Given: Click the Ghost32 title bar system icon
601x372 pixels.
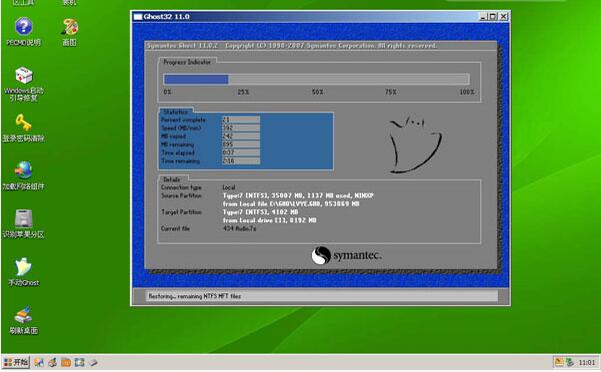Looking at the screenshot, I should (x=138, y=16).
